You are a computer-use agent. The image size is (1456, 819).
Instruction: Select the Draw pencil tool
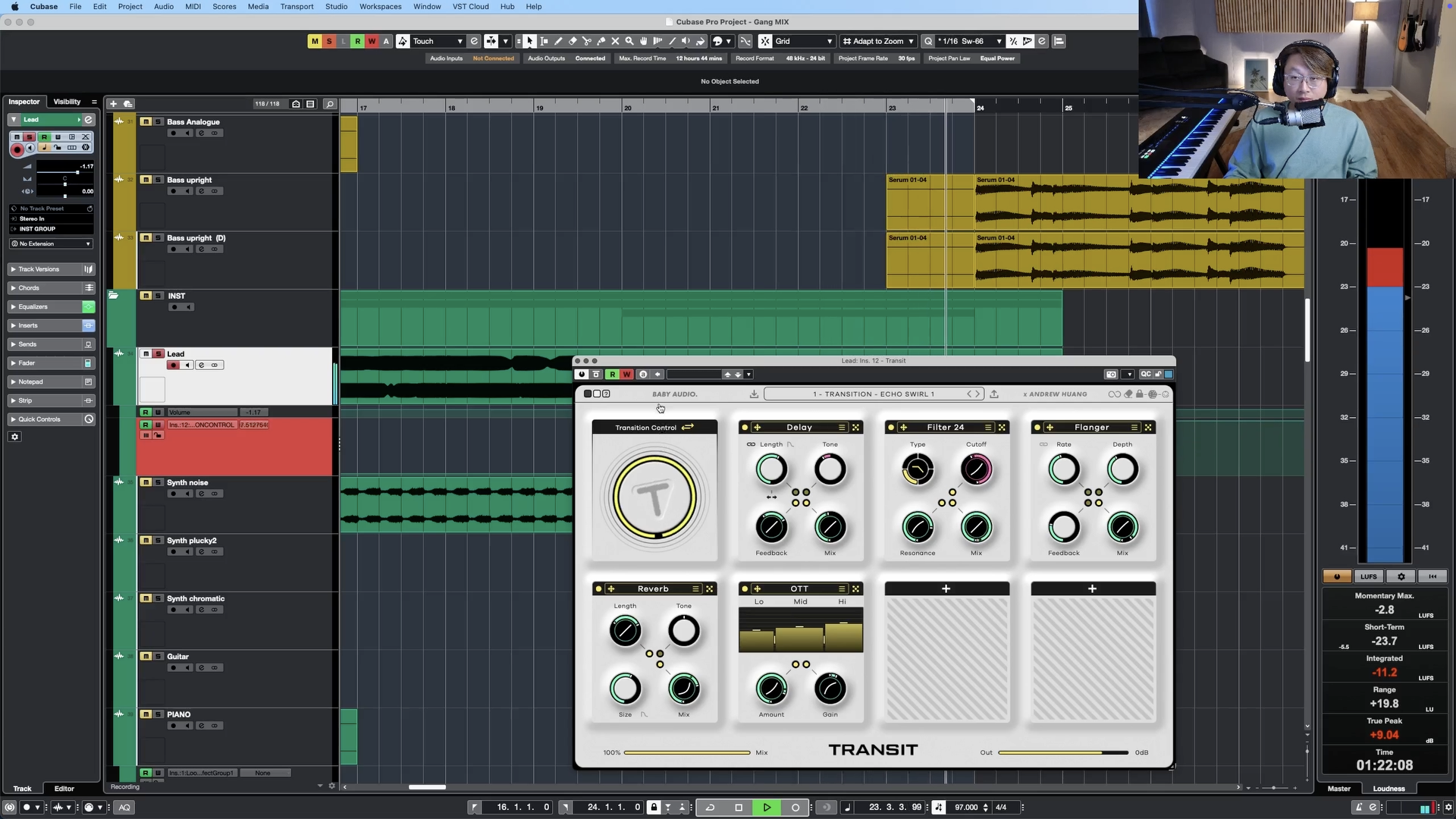[x=558, y=41]
